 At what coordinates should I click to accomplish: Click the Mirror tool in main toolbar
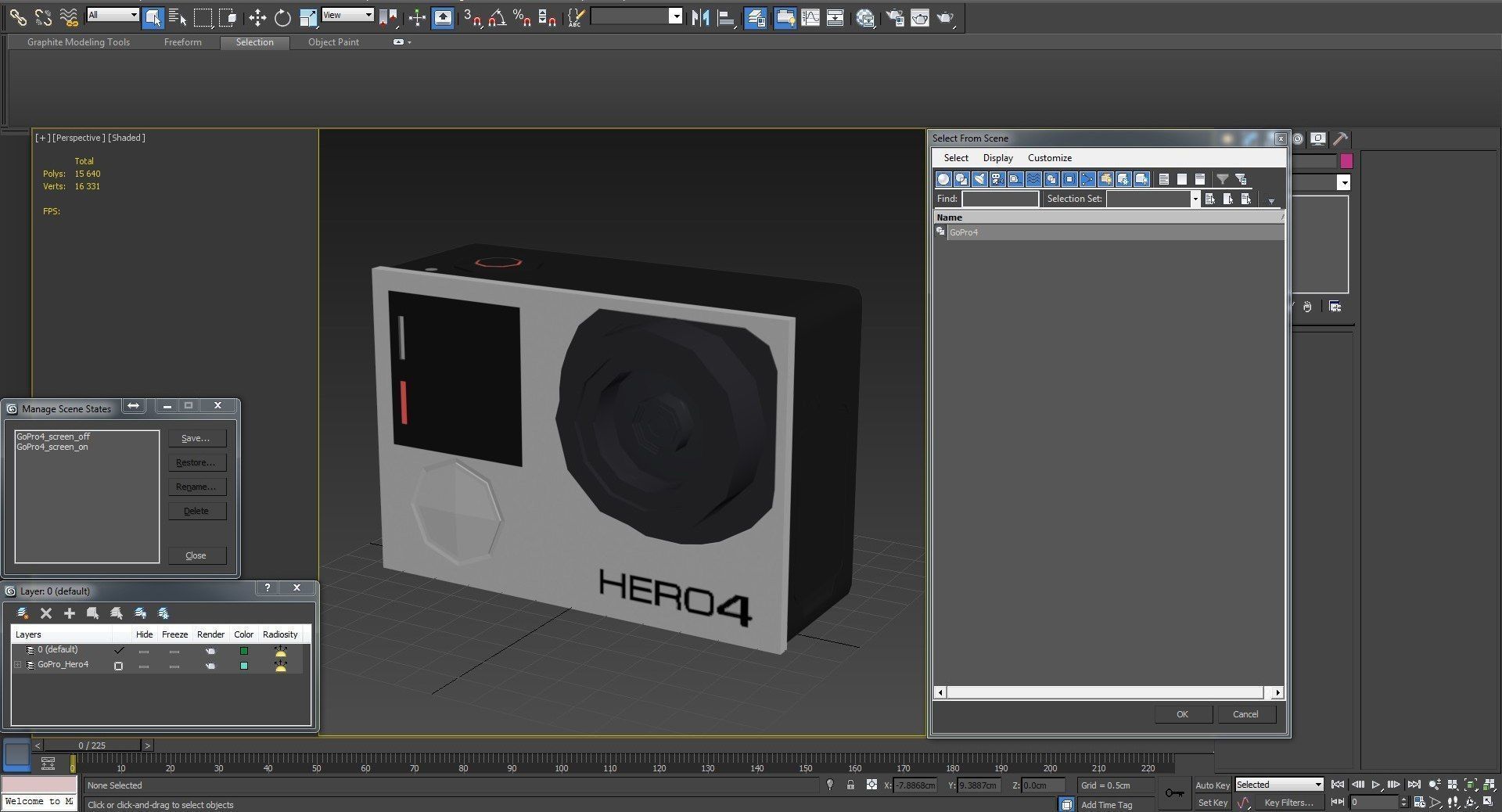pos(700,17)
